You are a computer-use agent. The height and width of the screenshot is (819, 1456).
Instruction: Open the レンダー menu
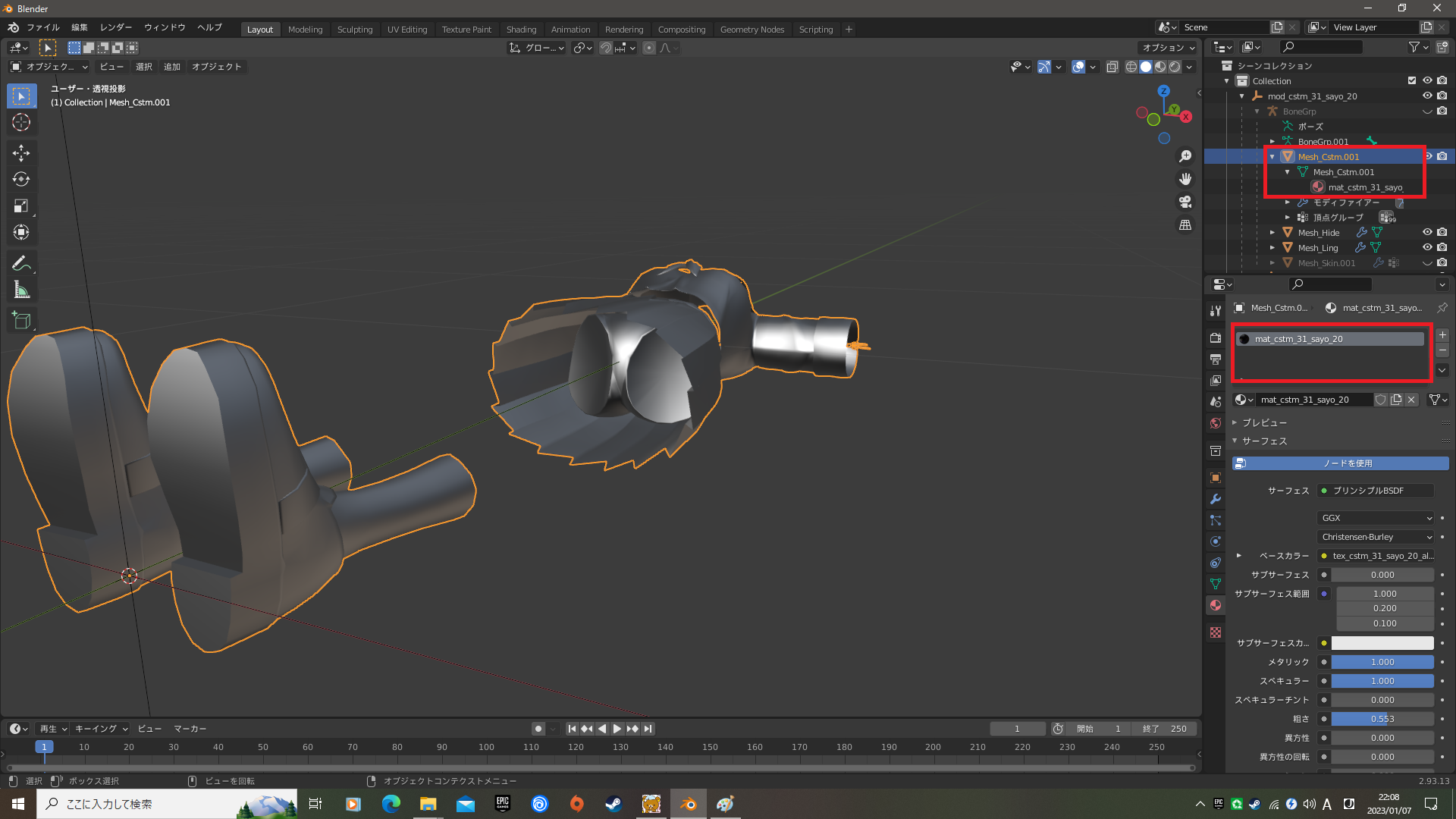(116, 27)
